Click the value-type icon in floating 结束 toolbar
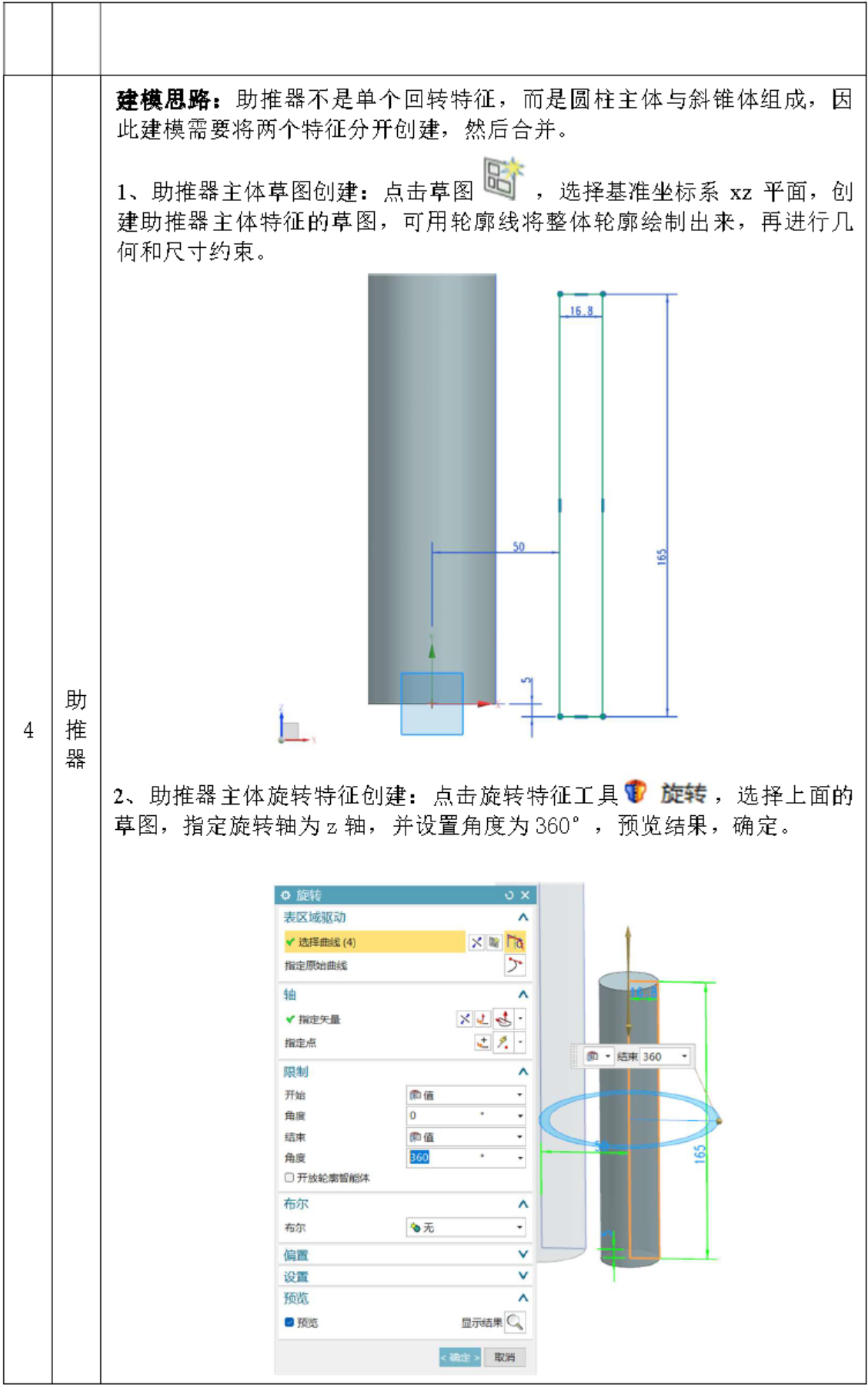 (592, 1056)
